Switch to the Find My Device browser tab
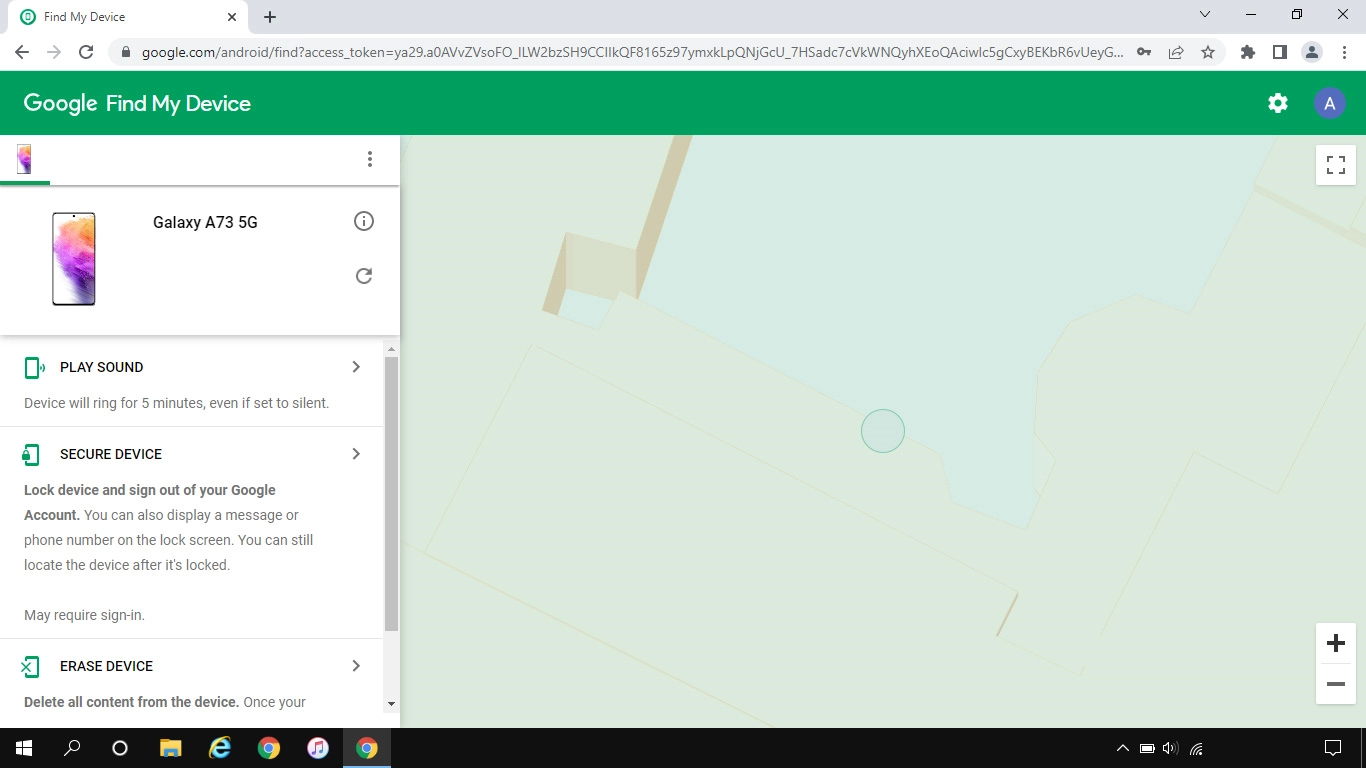This screenshot has height=768, width=1366. click(125, 17)
